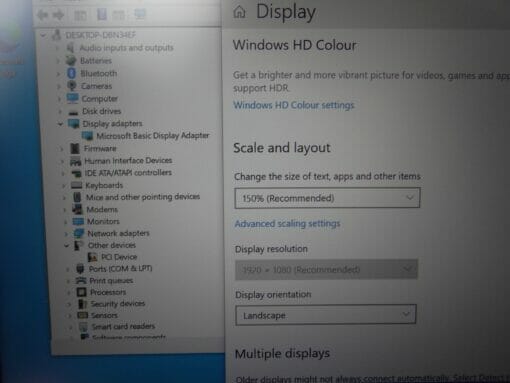Screen dimensions: 510x383
Task: Select the Ports (COM & LPT) icon
Action: (x=80, y=269)
